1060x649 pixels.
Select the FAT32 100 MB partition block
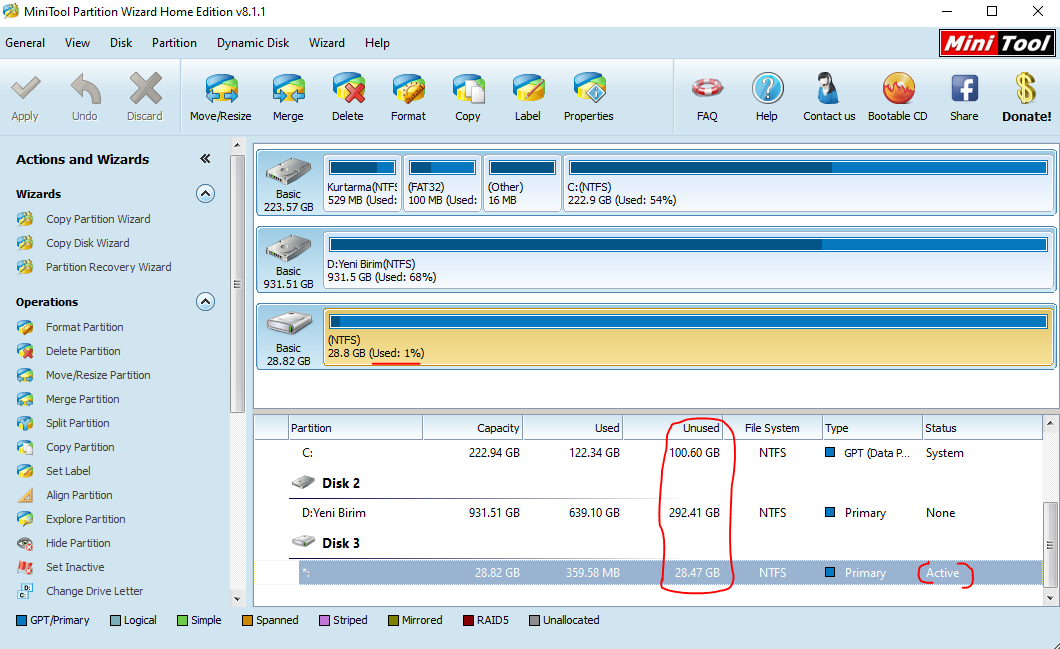[443, 183]
